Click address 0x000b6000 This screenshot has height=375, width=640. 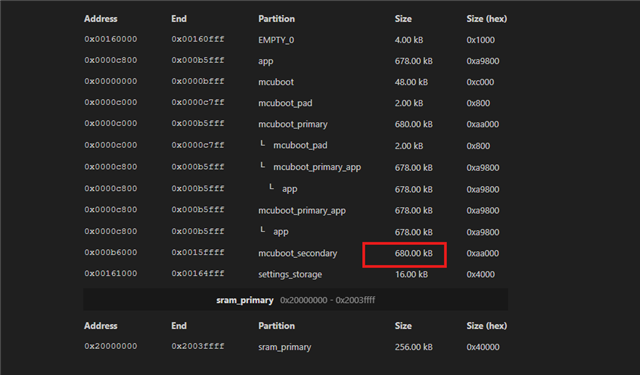[x=111, y=253]
